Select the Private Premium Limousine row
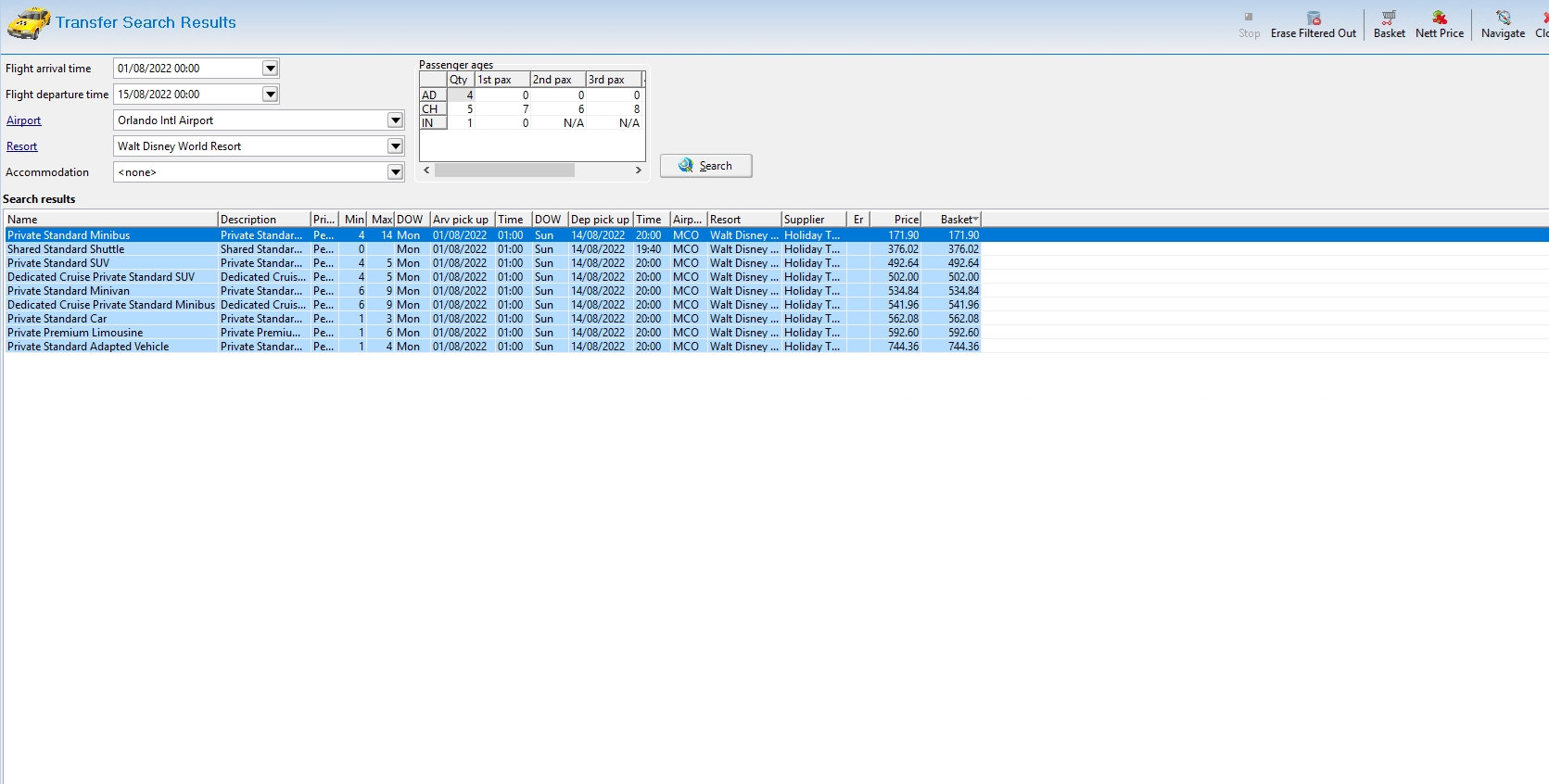 coord(493,333)
